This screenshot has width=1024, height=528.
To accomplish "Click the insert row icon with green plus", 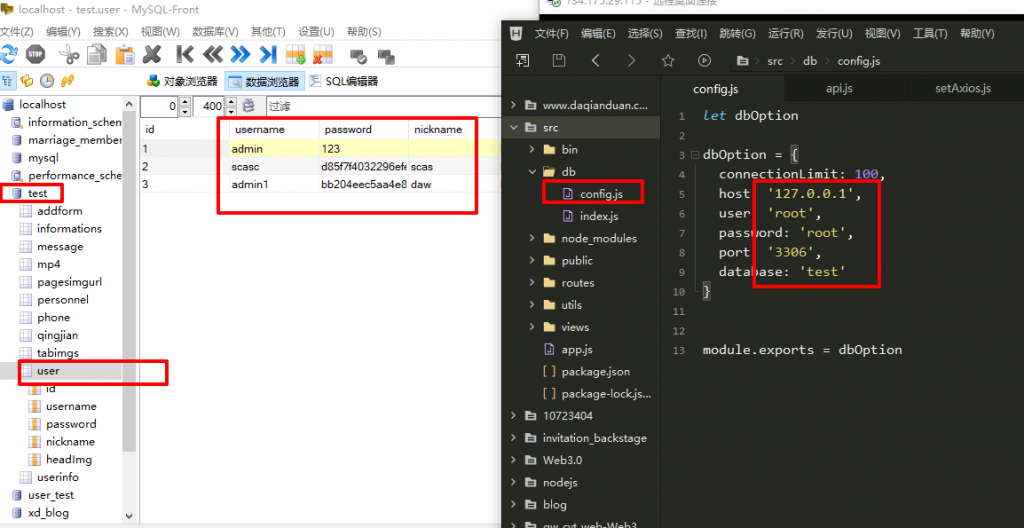I will (296, 54).
